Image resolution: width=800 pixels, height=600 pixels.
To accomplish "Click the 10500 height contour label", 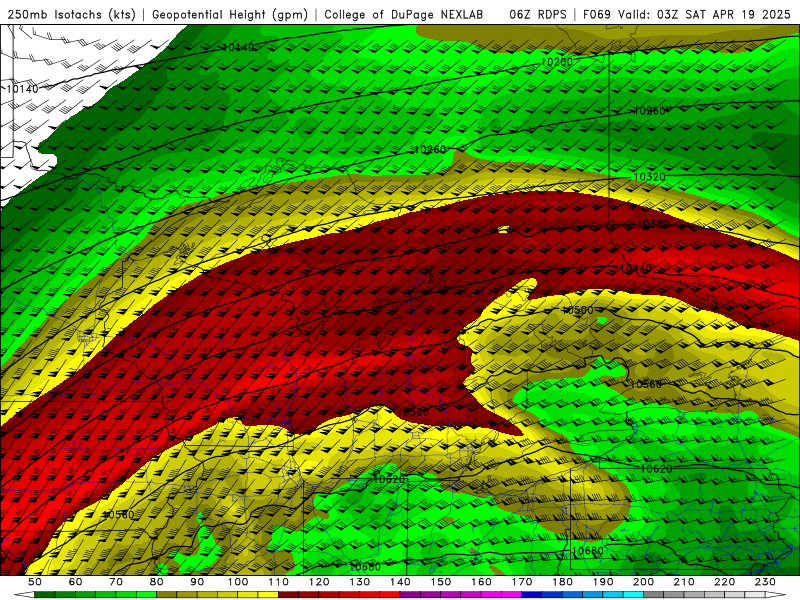I will click(x=578, y=310).
